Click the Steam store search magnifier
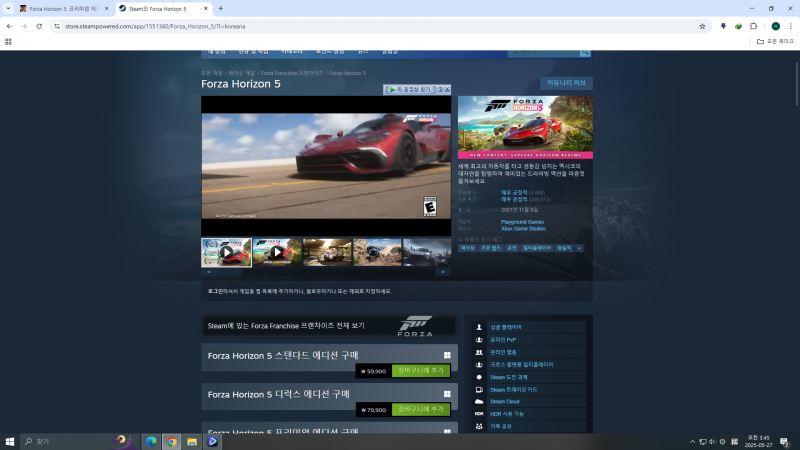This screenshot has height=450, width=800. coord(585,52)
